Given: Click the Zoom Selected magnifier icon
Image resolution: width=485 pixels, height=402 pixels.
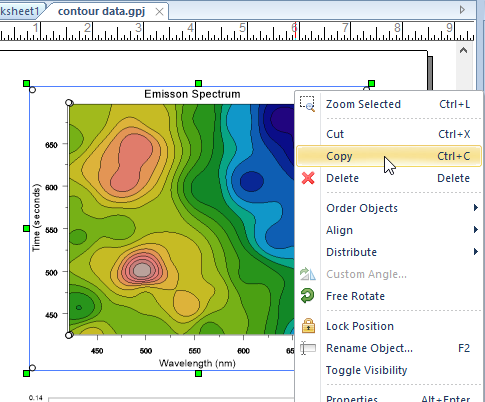Looking at the screenshot, I should pos(307,104).
